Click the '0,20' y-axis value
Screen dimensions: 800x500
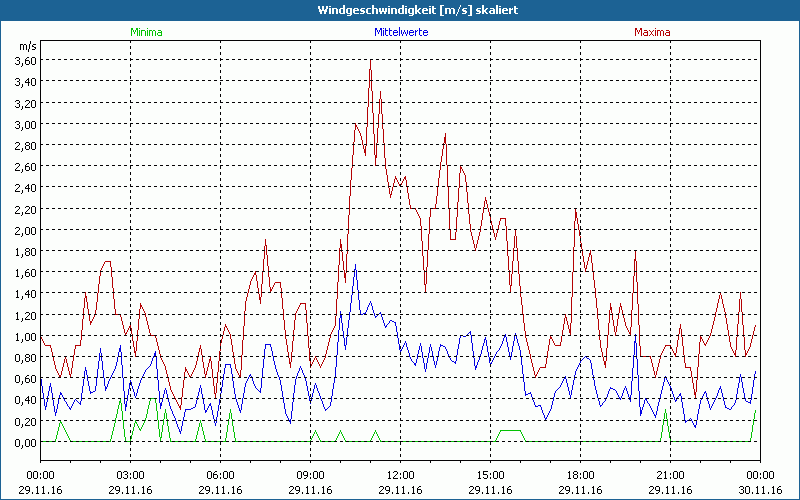tap(26, 421)
